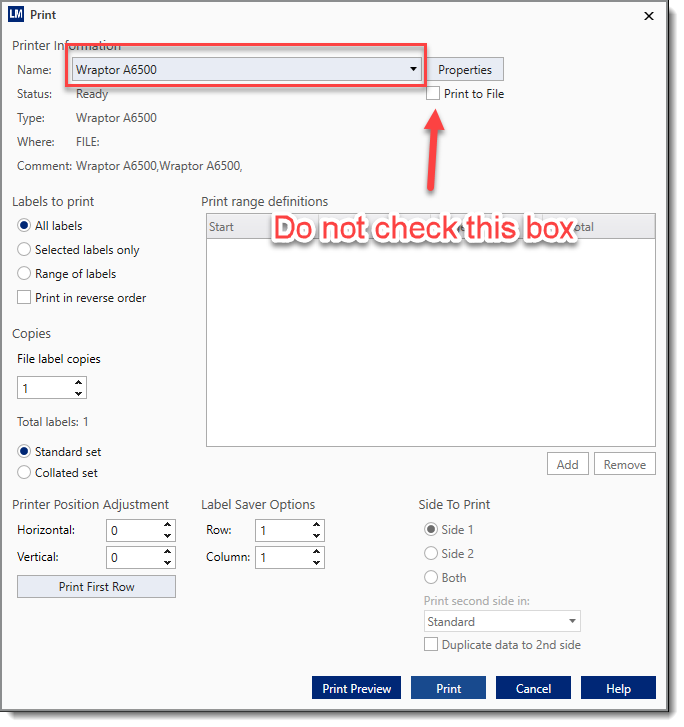Select the Collated set option
Image resolution: width=684 pixels, height=727 pixels.
(25, 473)
